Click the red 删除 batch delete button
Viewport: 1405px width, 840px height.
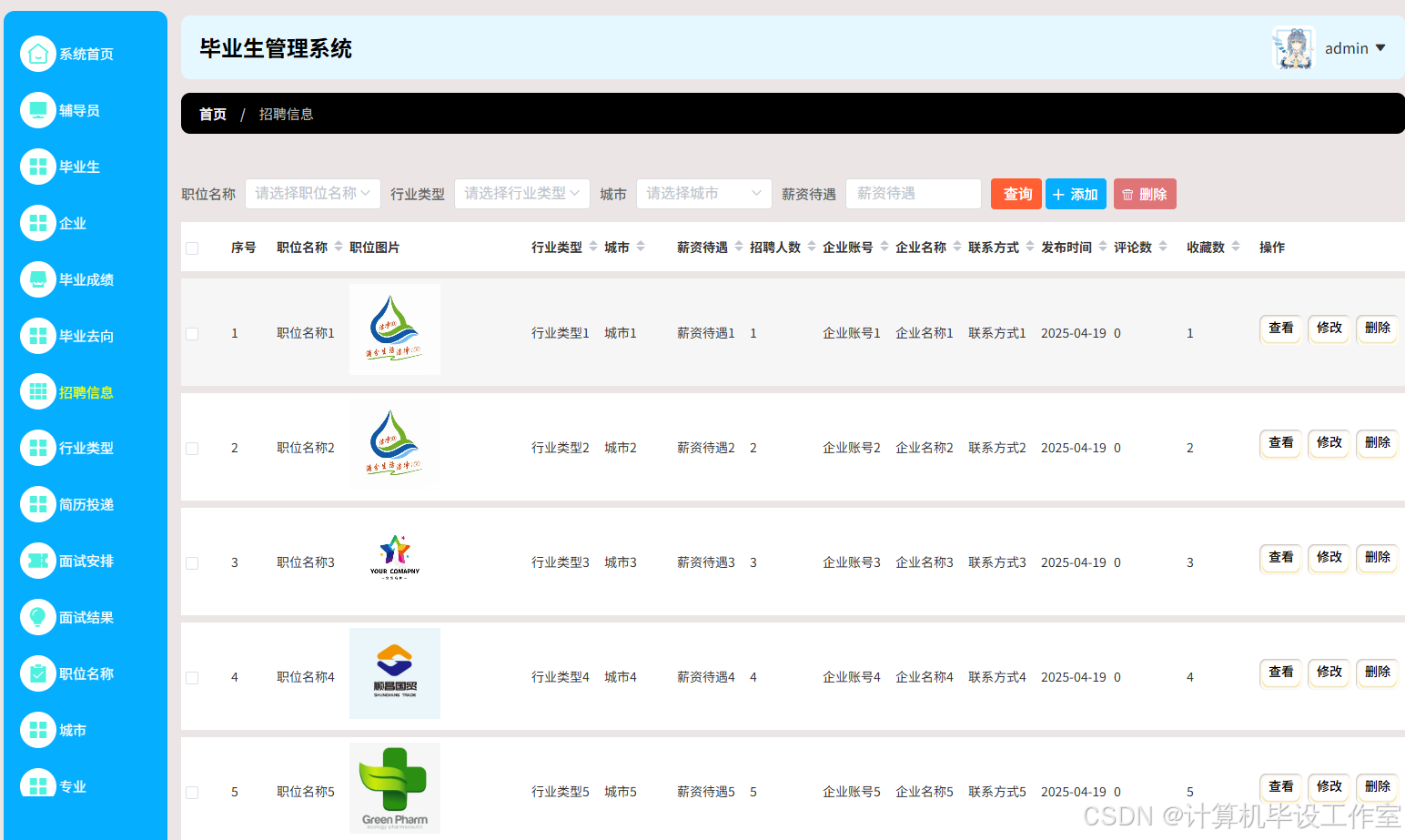click(x=1145, y=194)
